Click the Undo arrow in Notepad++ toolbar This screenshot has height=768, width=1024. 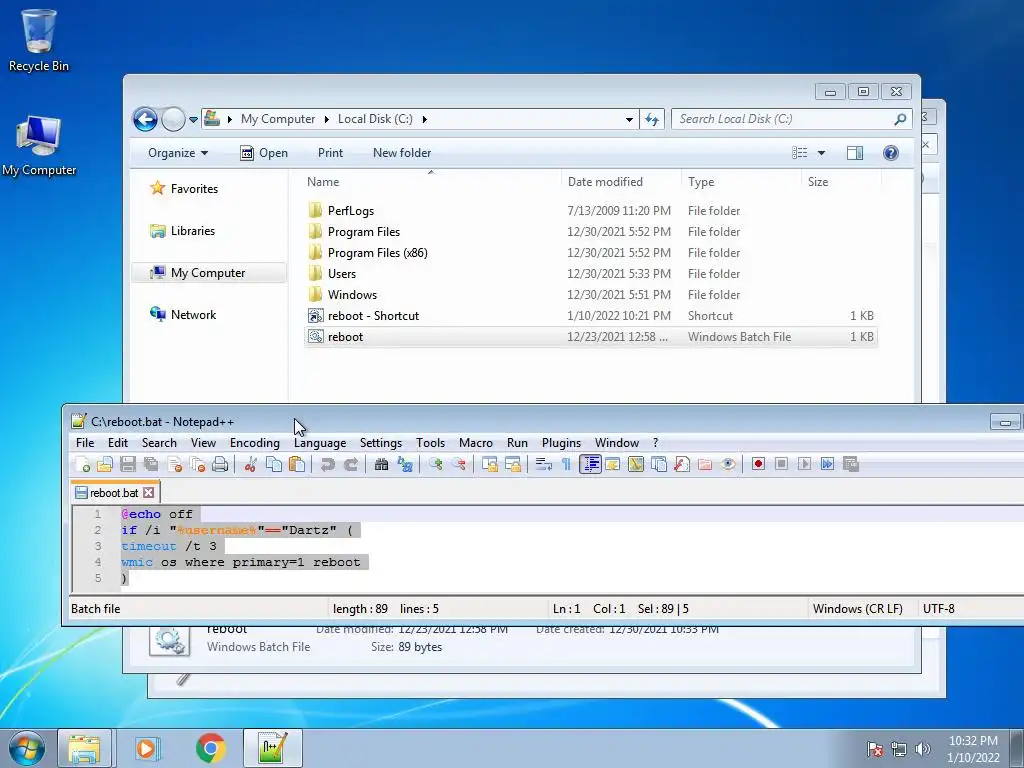click(x=327, y=464)
